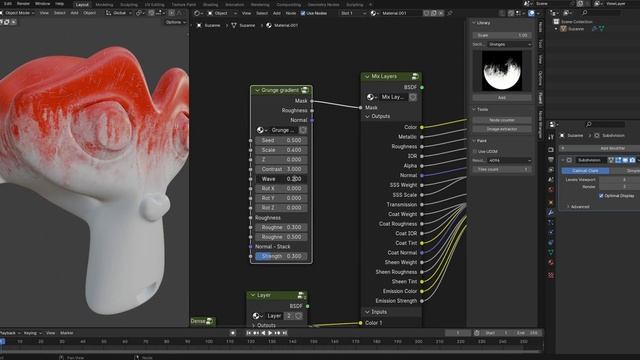Viewport: 640px width, 360px height.
Task: Click the fake user shield beside Mix Lay datablock
Action: (413, 97)
